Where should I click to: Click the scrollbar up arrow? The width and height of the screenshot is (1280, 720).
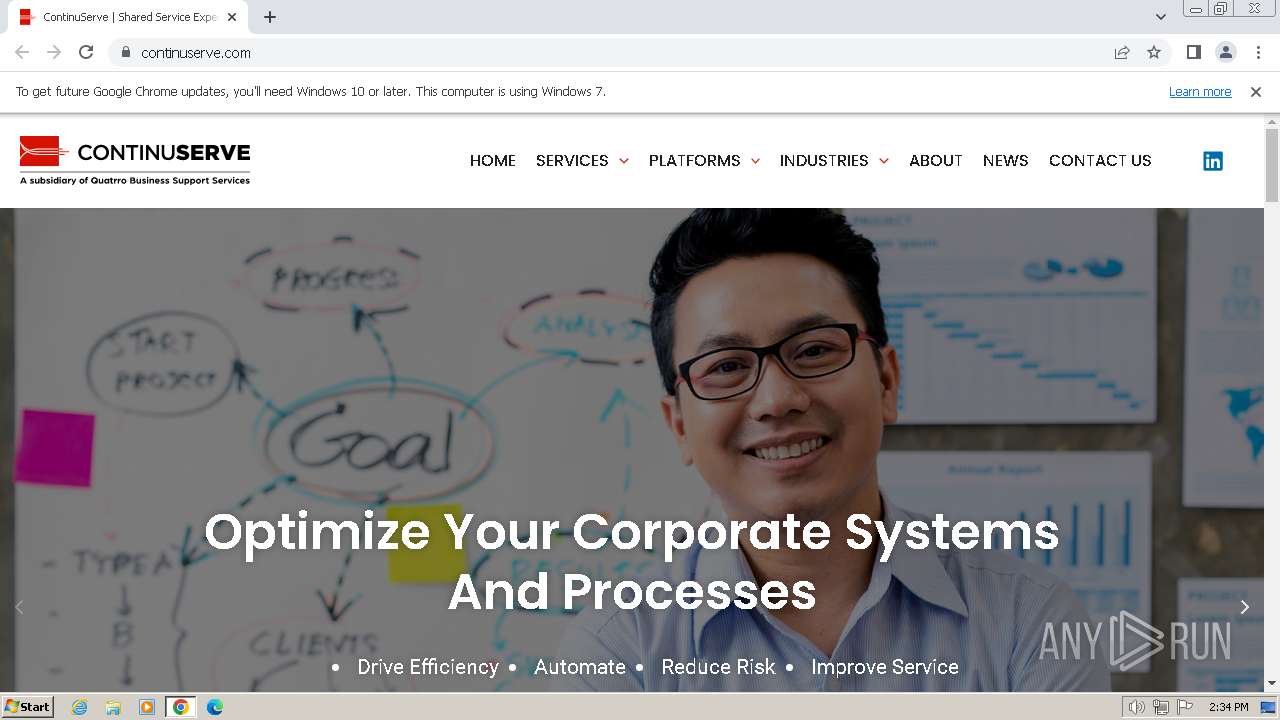coord(1272,121)
